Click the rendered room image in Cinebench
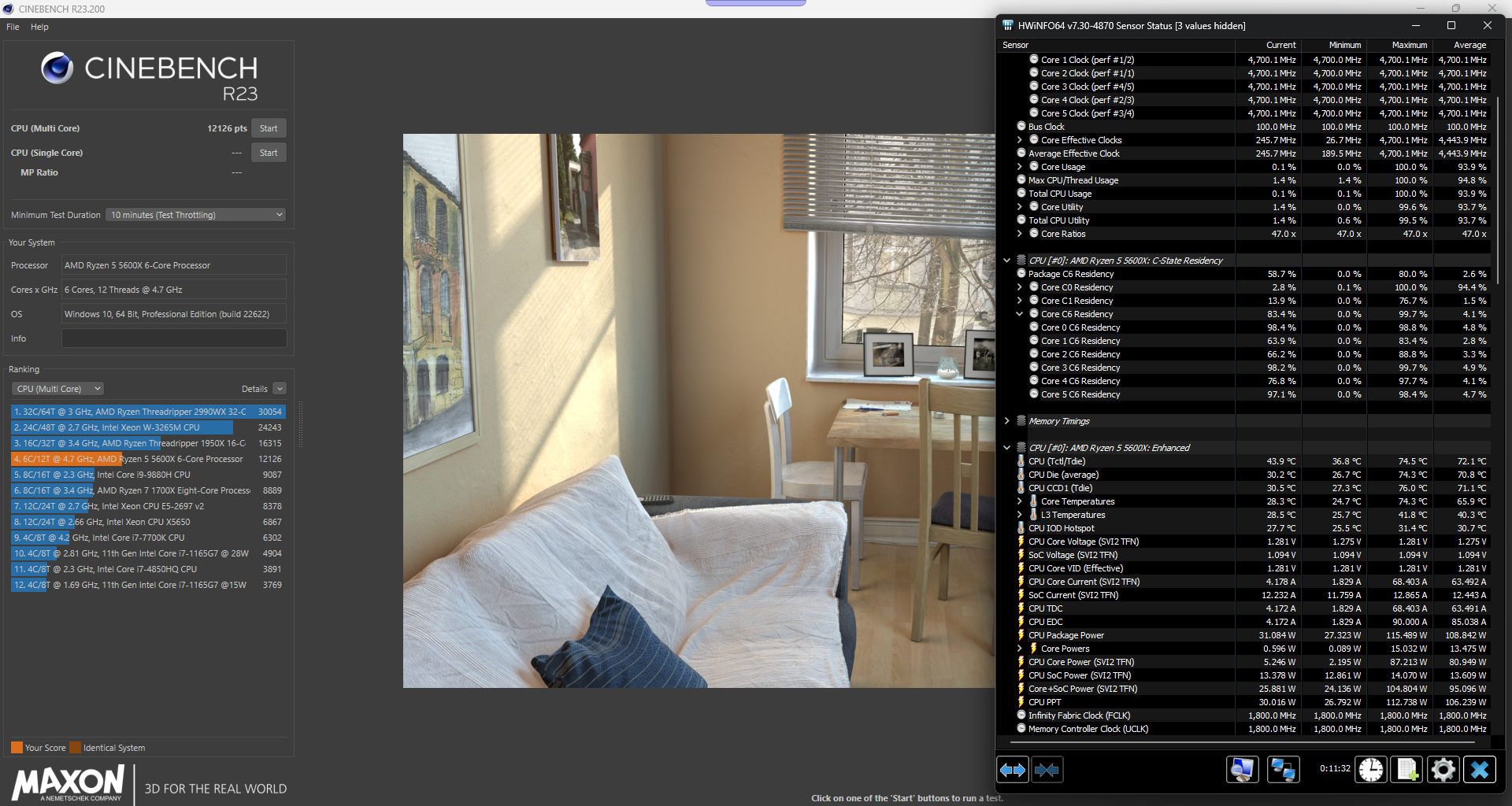Screen dimensions: 1512x806 (699, 411)
